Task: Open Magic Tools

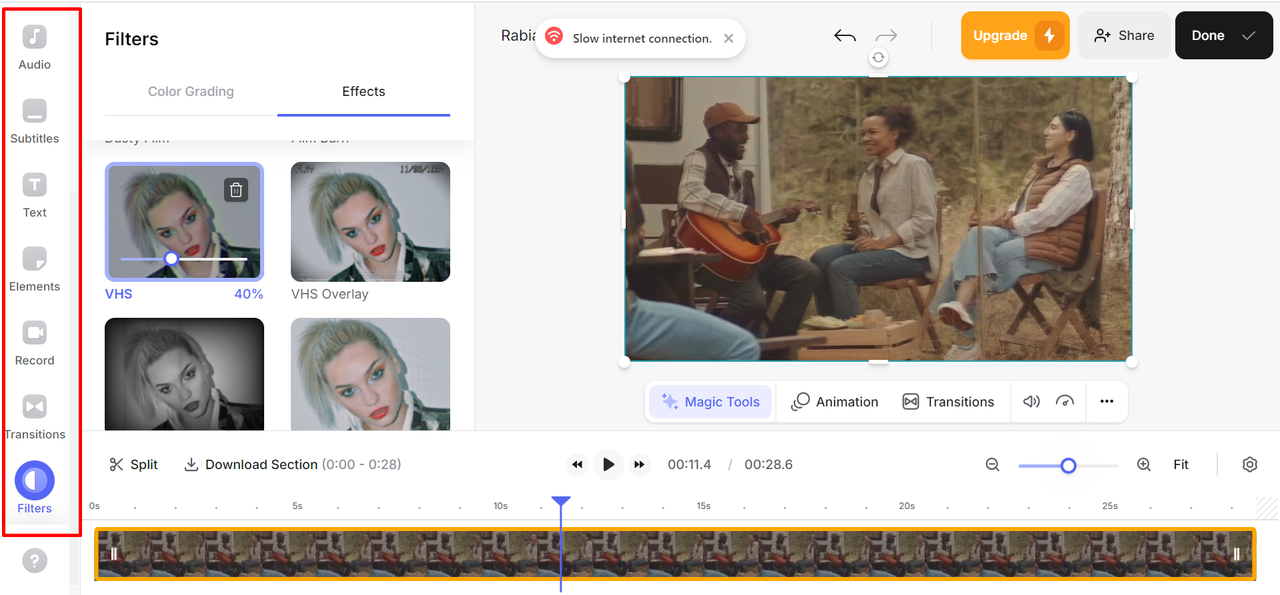Action: 711,402
